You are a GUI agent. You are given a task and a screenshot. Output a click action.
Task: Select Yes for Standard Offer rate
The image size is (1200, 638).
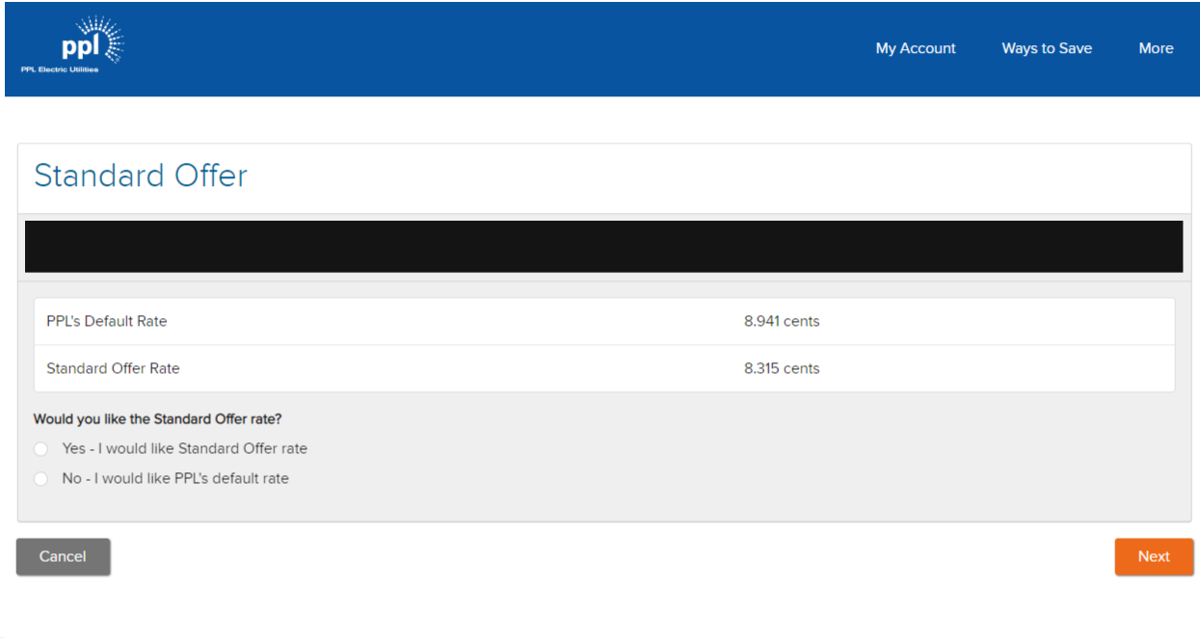41,449
